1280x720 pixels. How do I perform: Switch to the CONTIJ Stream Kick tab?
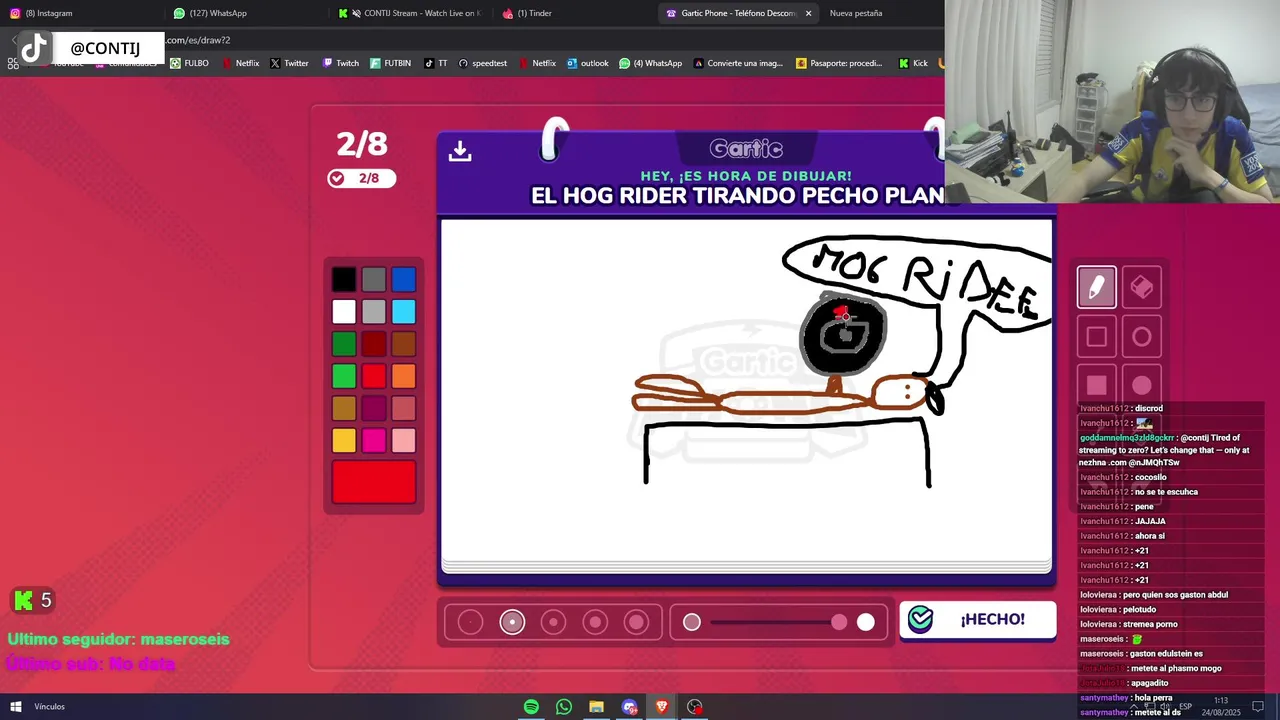coord(412,13)
